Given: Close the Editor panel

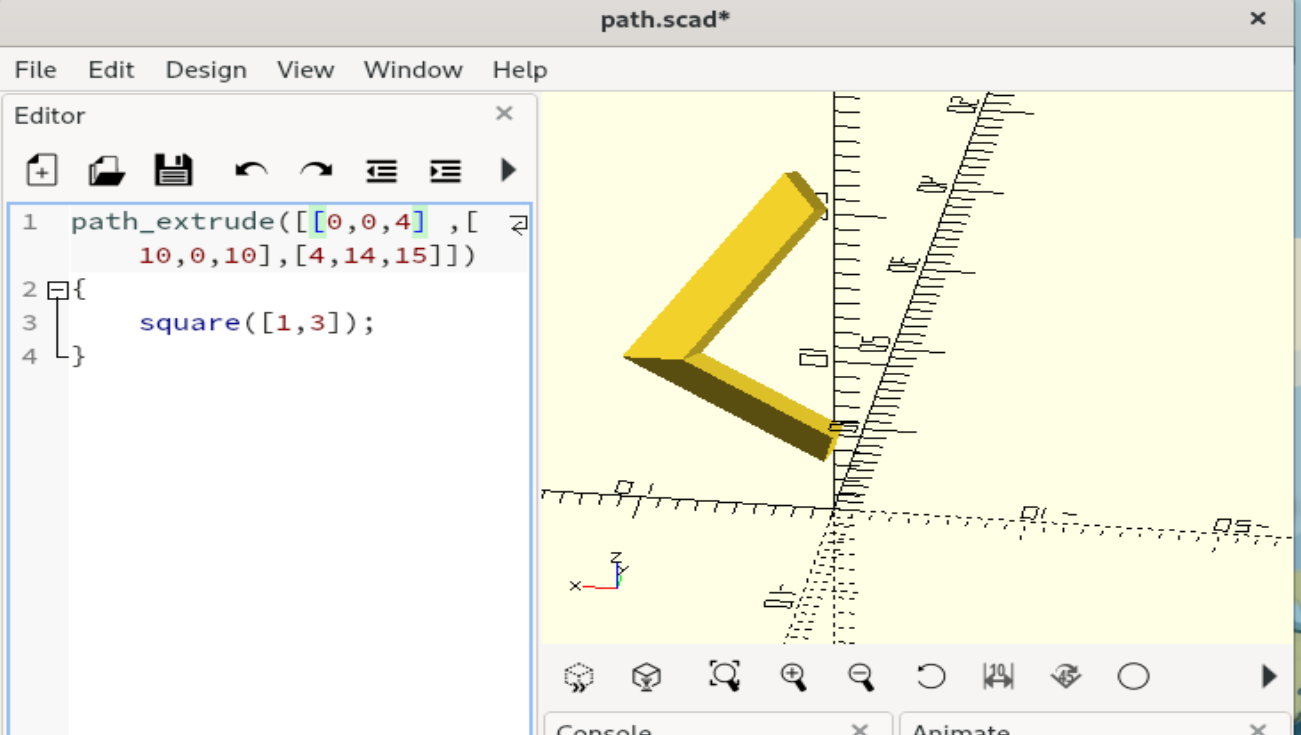Looking at the screenshot, I should tap(504, 114).
